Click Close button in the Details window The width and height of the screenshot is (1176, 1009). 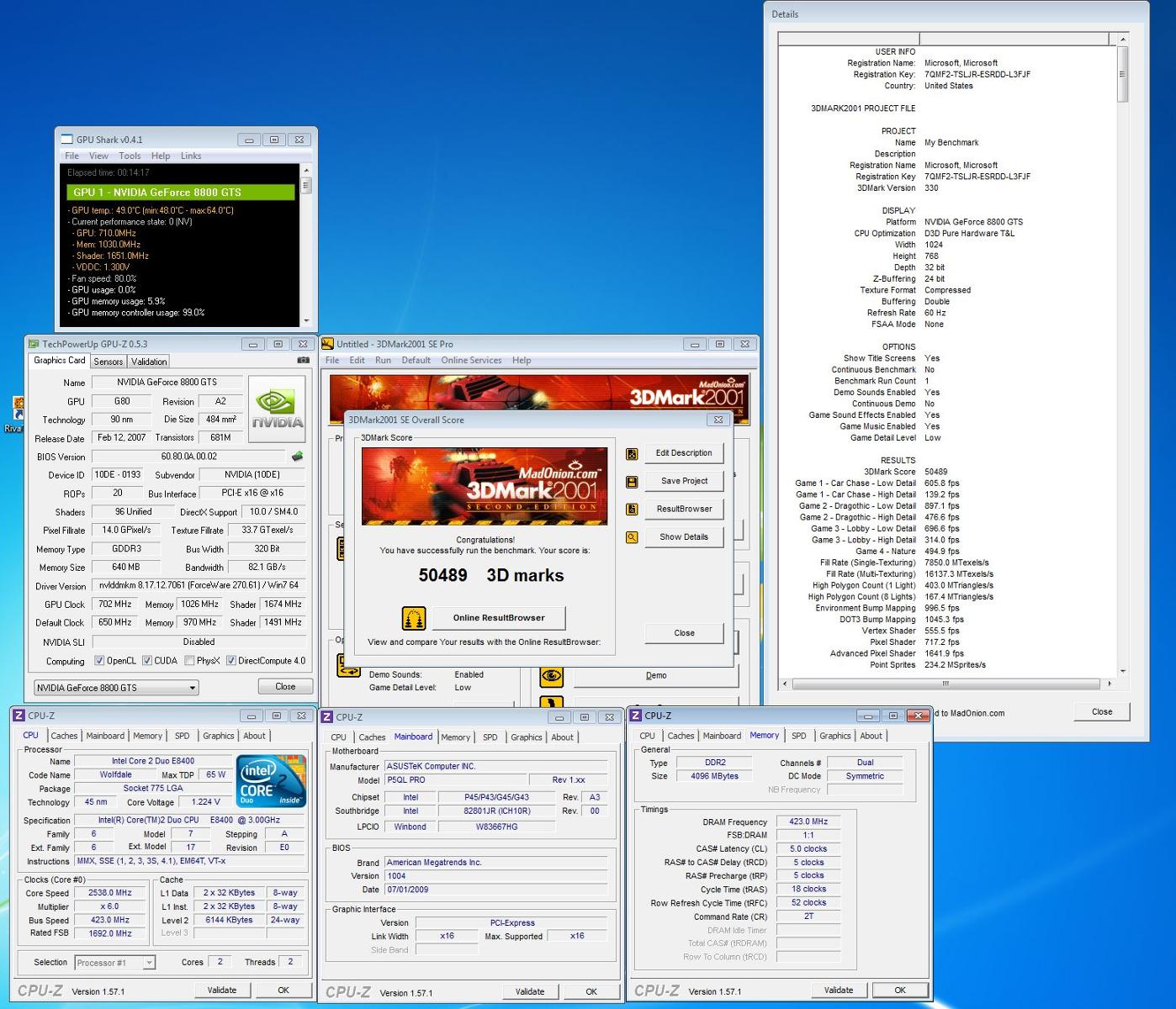[1102, 711]
